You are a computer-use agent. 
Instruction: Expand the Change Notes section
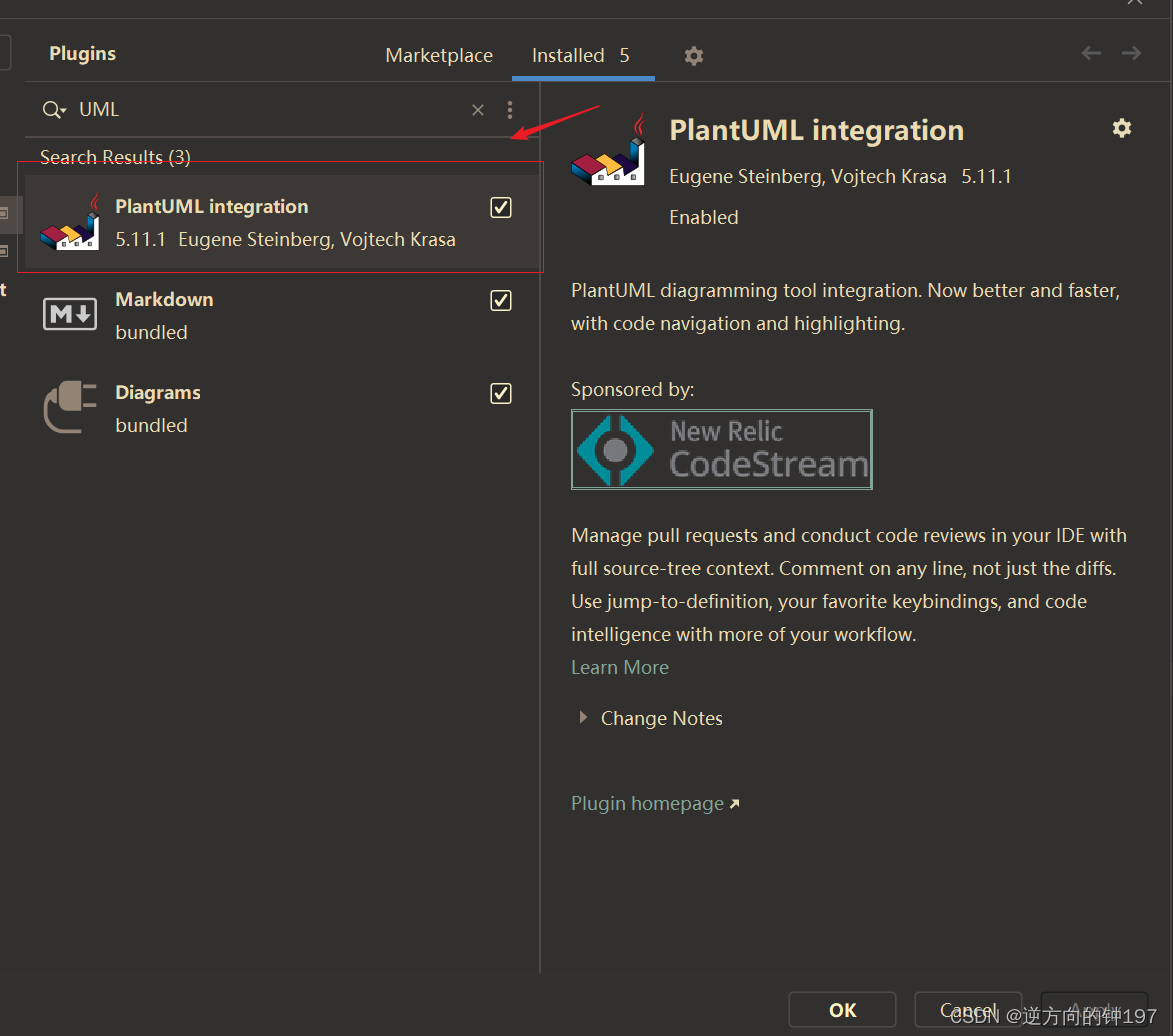[x=583, y=717]
